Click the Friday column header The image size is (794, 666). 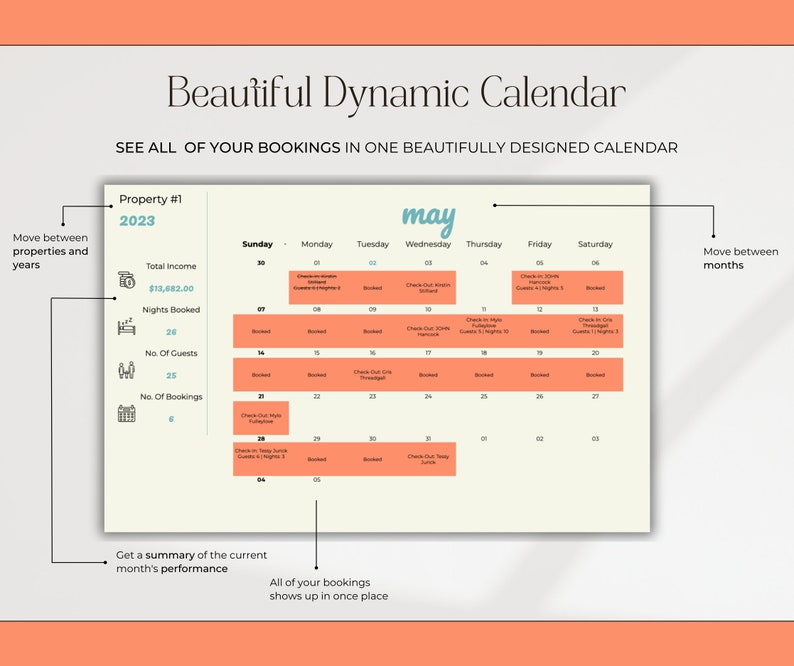(540, 244)
